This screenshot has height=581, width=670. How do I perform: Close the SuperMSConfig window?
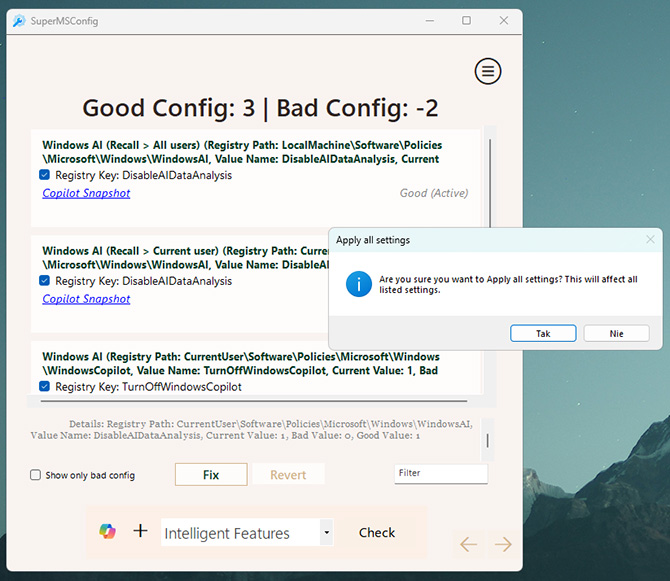(504, 21)
